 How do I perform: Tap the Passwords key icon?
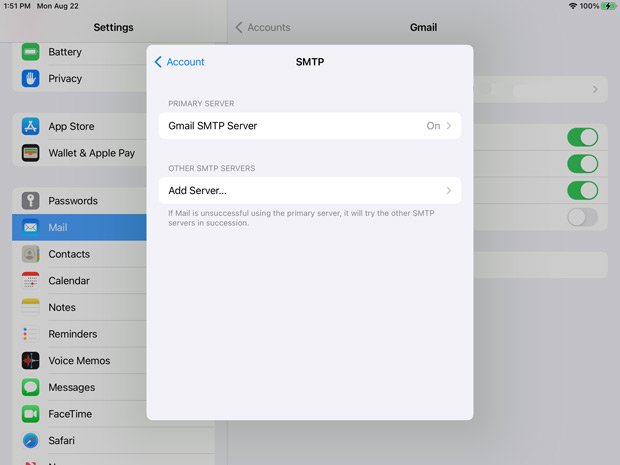tap(30, 200)
